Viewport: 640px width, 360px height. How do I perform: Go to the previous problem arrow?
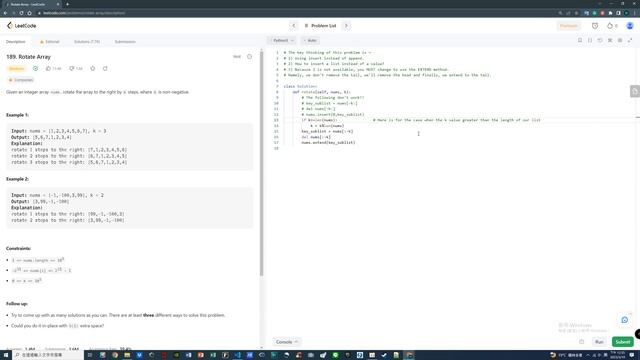pyautogui.click(x=293, y=26)
